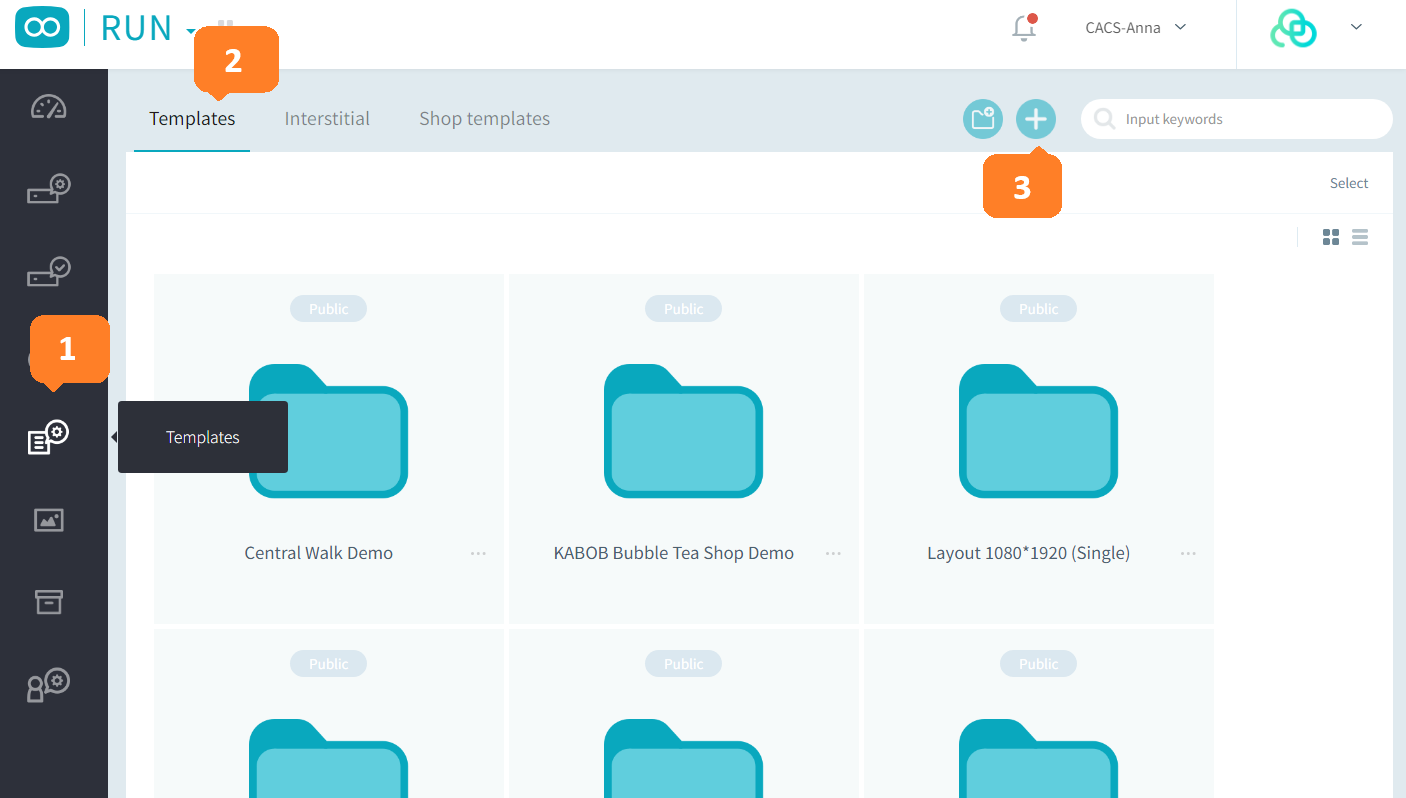Click the new folder icon button
This screenshot has height=798, width=1406.
coord(983,119)
